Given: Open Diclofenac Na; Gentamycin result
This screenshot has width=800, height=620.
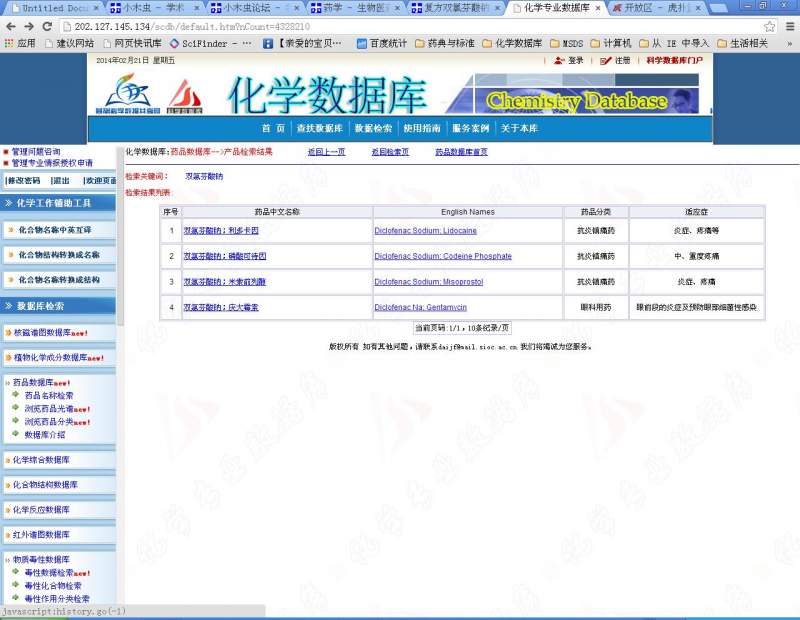Looking at the screenshot, I should click(420, 307).
